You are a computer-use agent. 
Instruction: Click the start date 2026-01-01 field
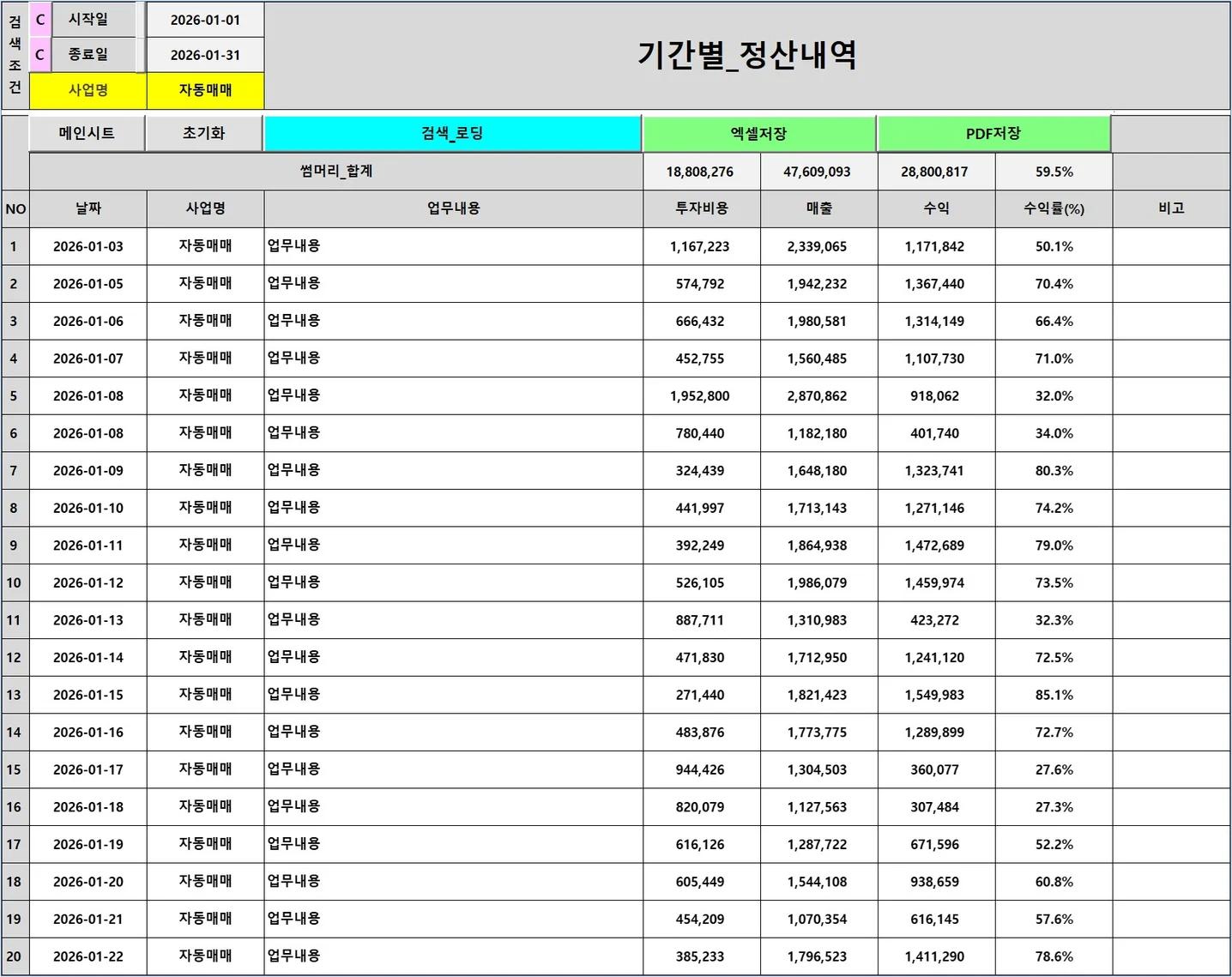[x=205, y=19]
